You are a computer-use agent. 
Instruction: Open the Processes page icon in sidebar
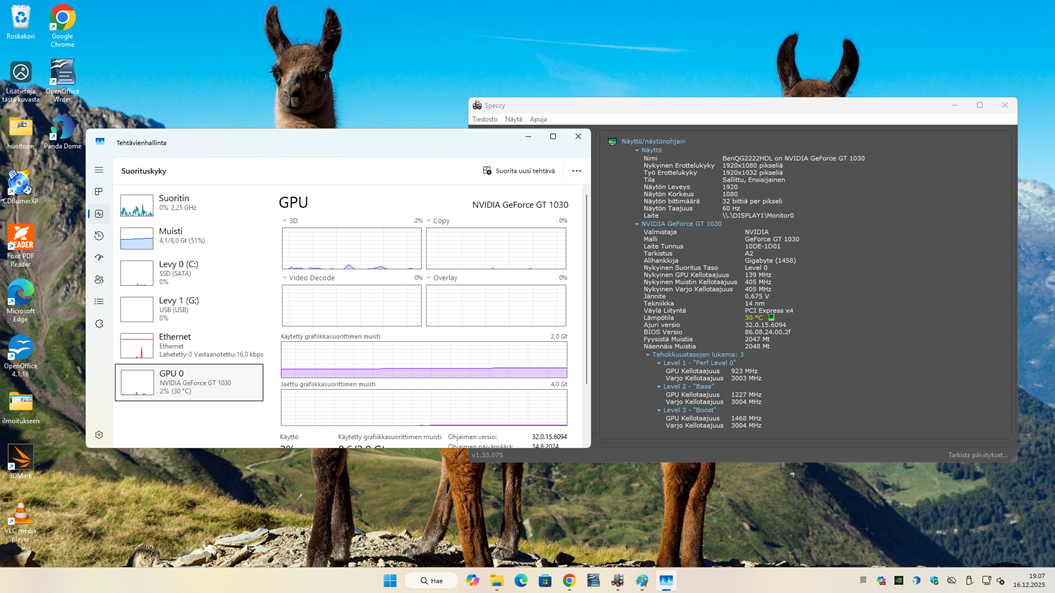(99, 192)
